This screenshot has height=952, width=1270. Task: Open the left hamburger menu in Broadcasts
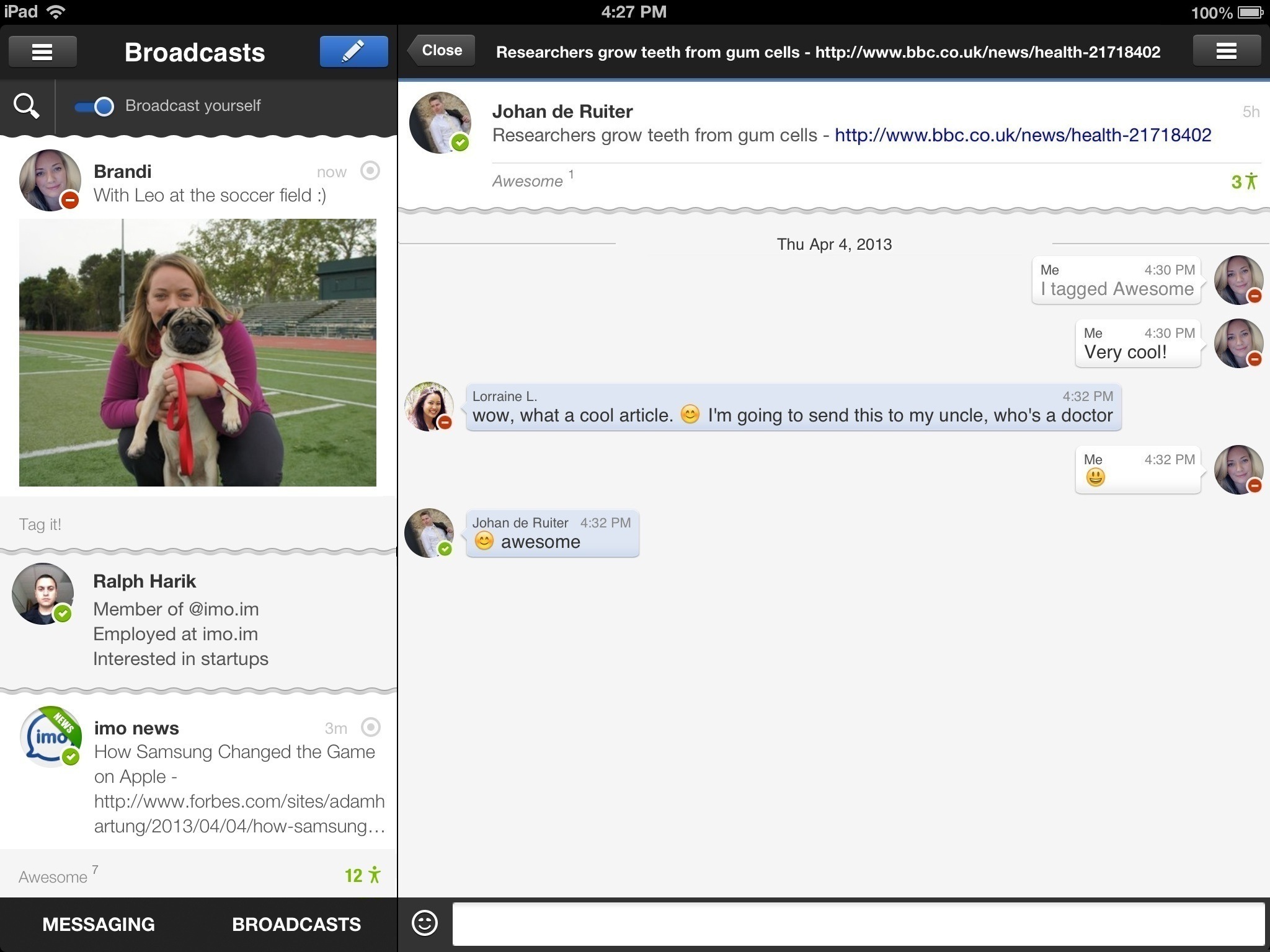coord(42,52)
